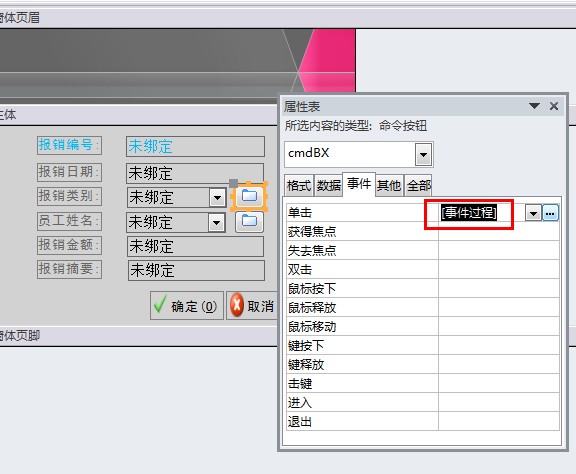The width and height of the screenshot is (576, 474).
Task: Click the red 取消 button
Action: tap(252, 306)
